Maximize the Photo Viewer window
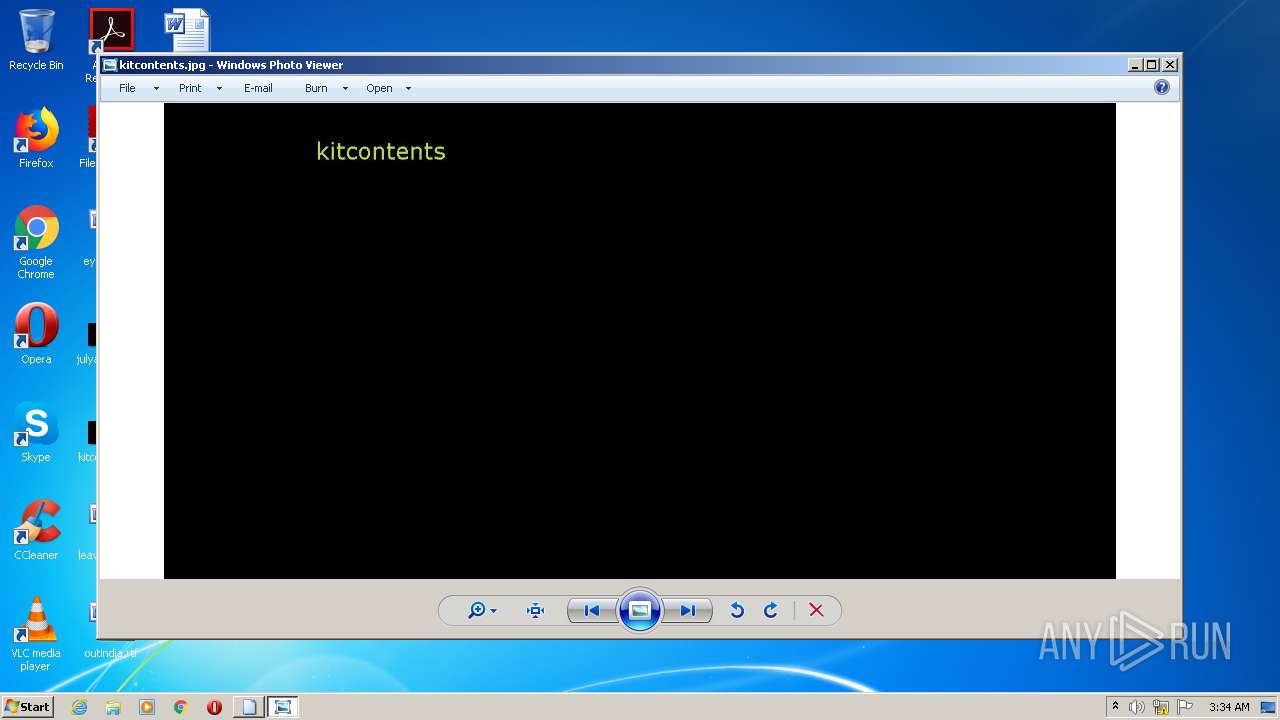This screenshot has width=1280, height=720. (1152, 65)
